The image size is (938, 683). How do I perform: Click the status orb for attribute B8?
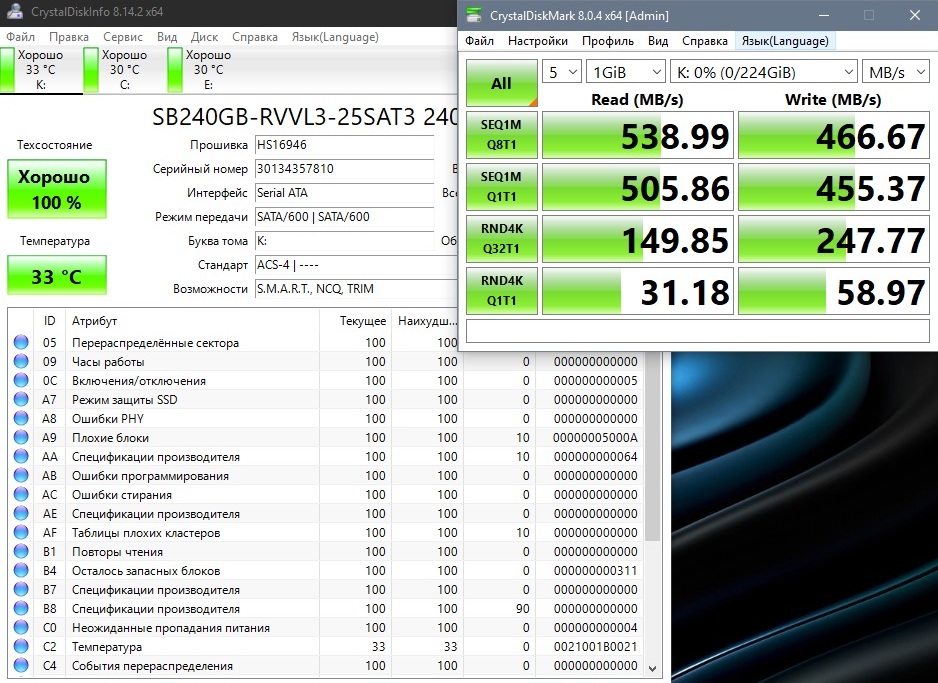tap(21, 608)
